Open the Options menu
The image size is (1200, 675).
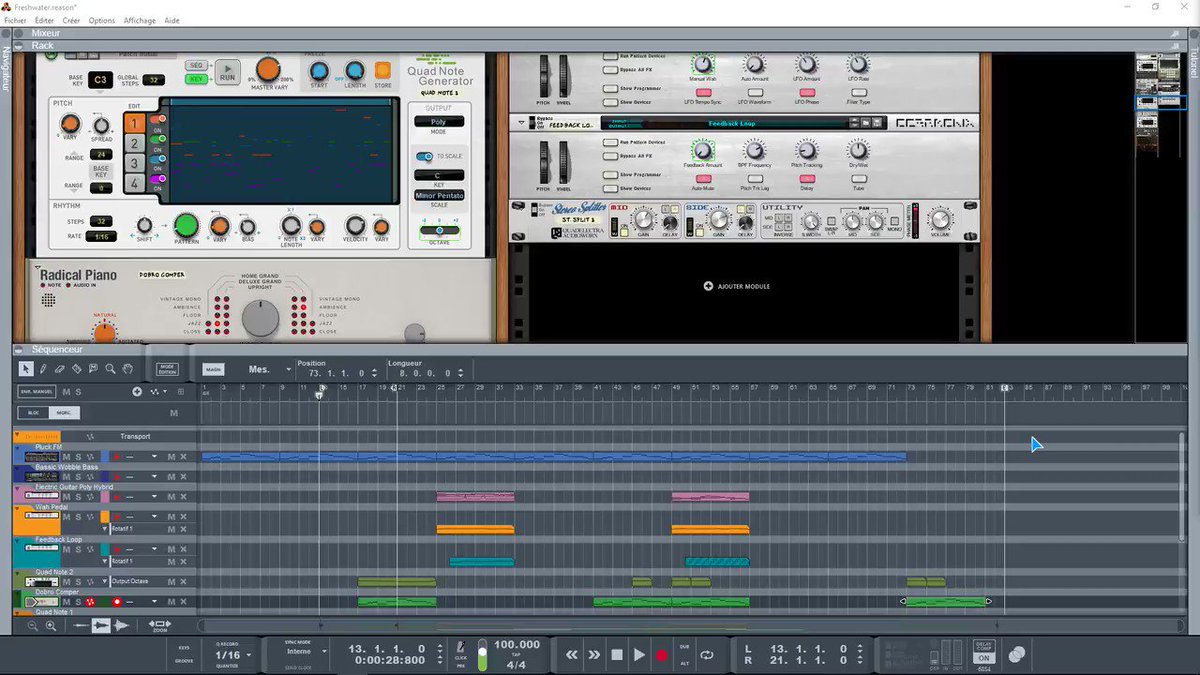(x=102, y=20)
